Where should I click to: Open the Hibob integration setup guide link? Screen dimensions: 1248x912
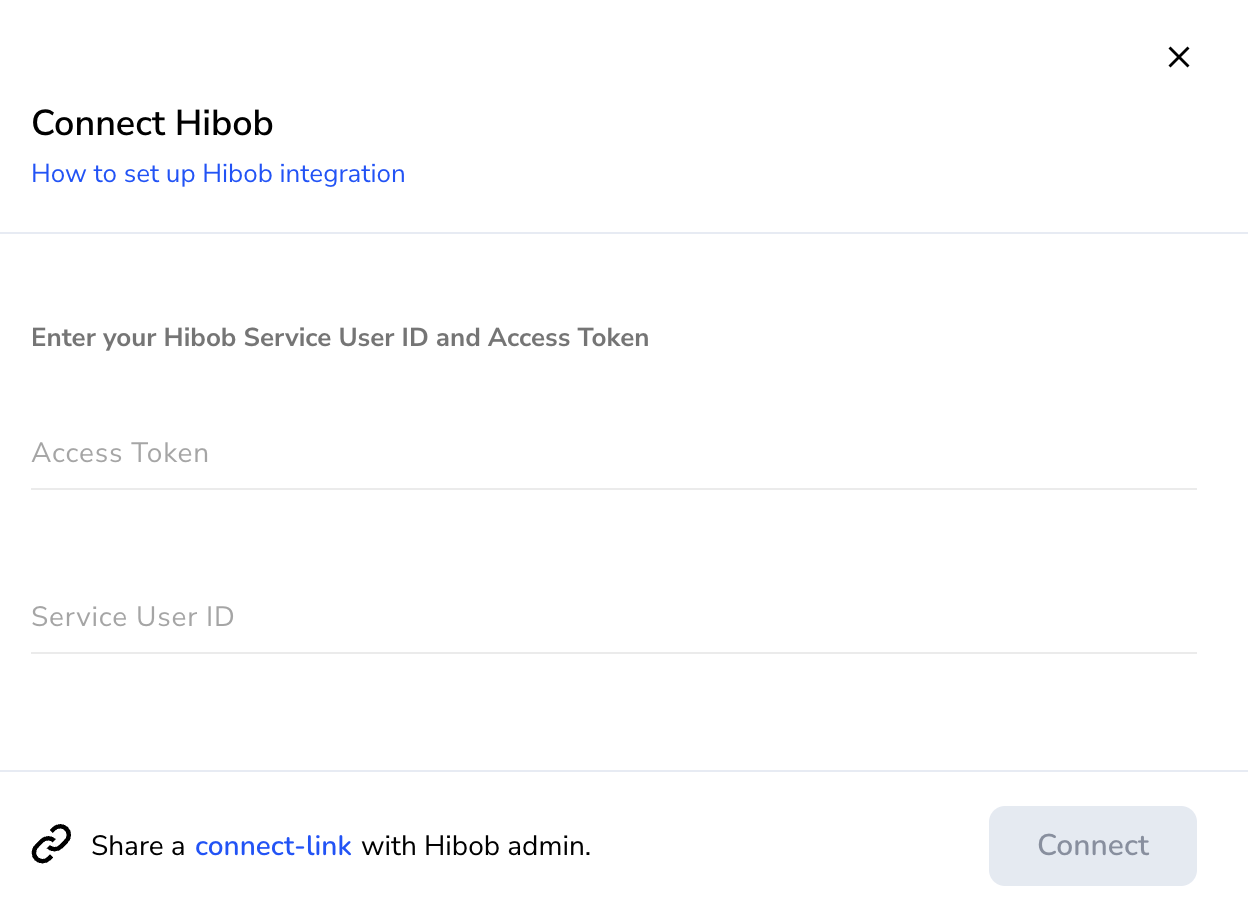click(218, 174)
